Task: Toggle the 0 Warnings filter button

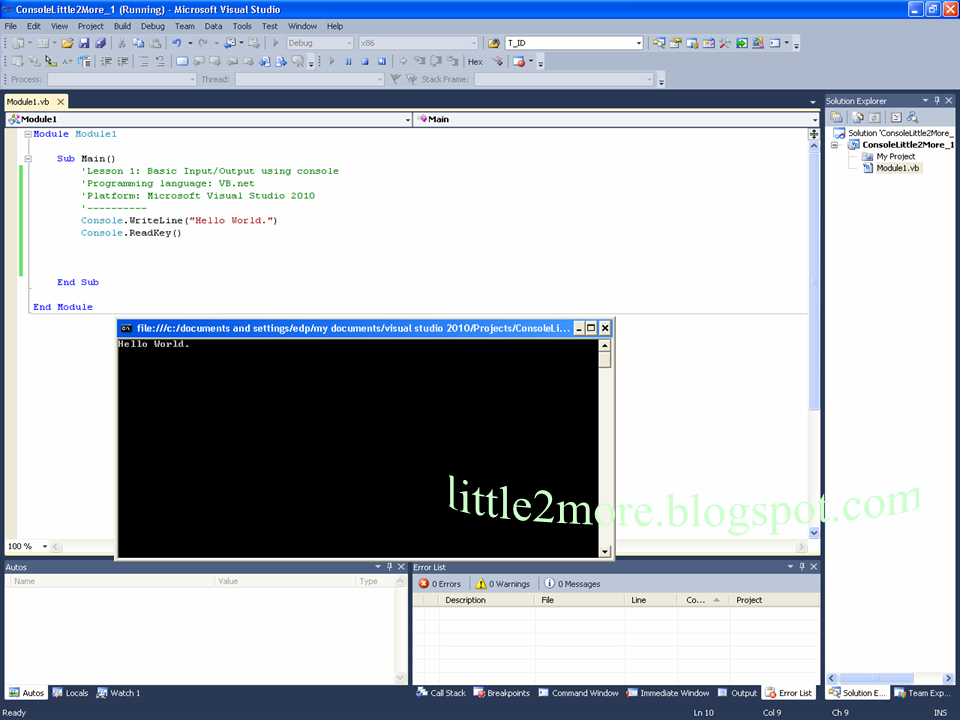Action: pyautogui.click(x=503, y=584)
